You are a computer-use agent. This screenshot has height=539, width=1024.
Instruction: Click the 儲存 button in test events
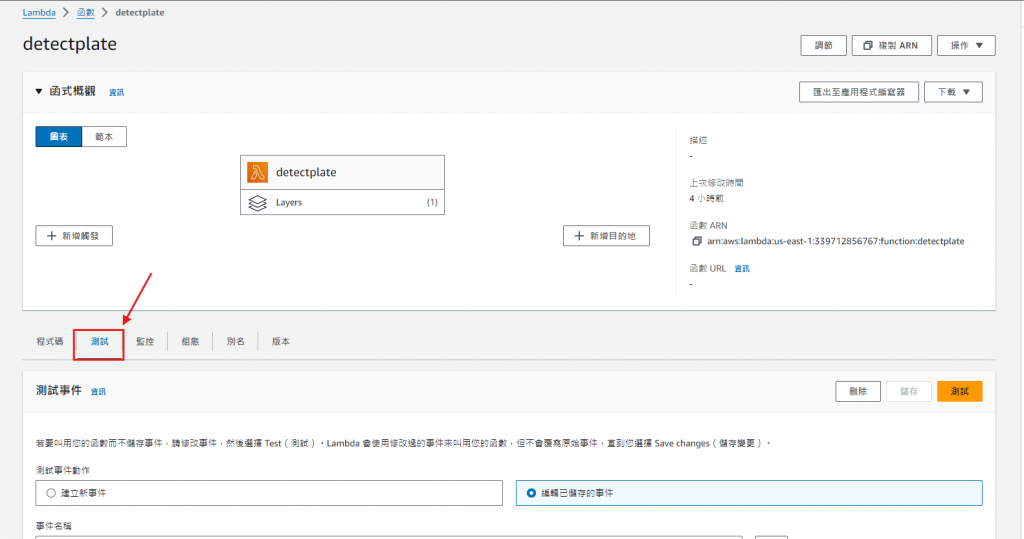click(x=908, y=391)
